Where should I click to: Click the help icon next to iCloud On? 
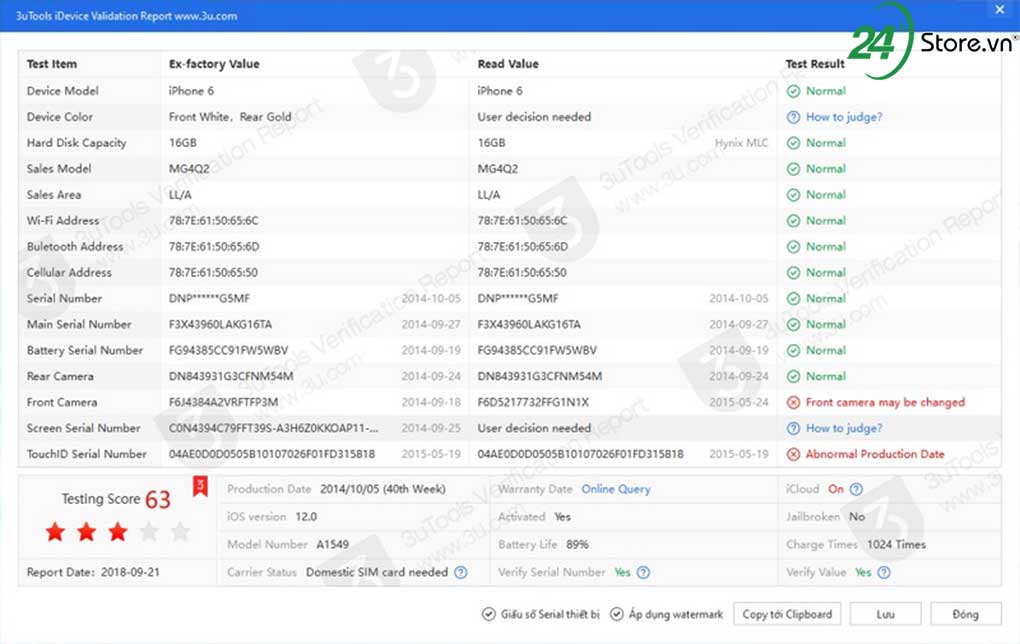click(x=856, y=489)
